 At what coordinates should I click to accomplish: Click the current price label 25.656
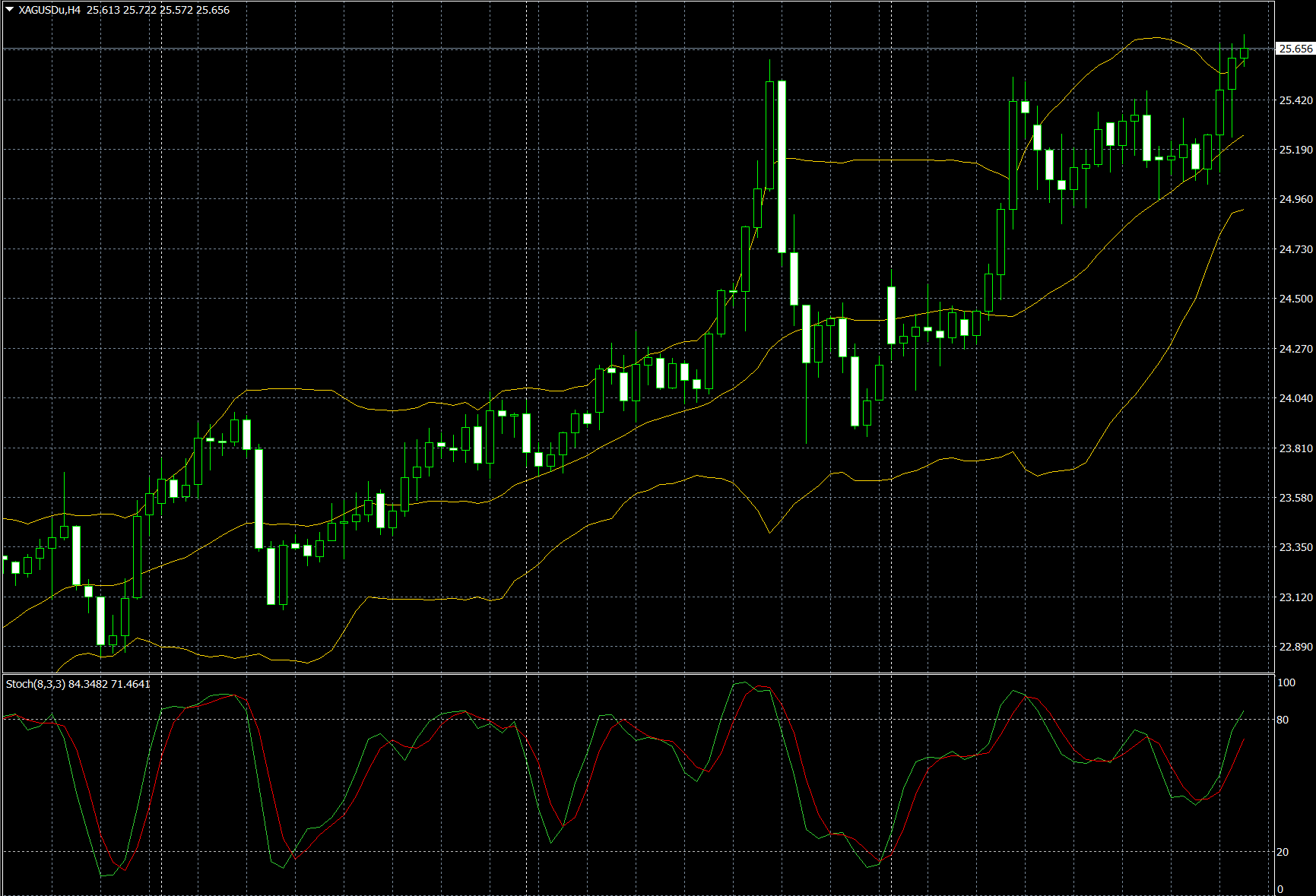pyautogui.click(x=1295, y=49)
